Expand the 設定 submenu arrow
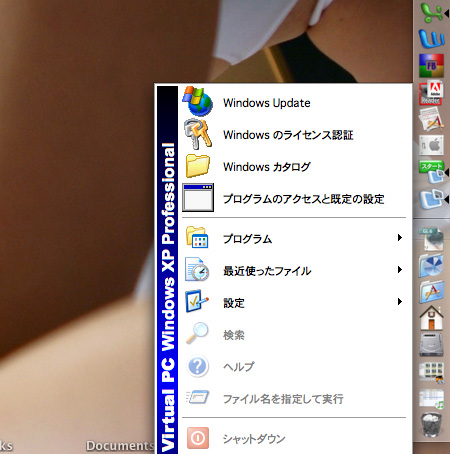Viewport: 450px width, 454px height. coord(400,302)
